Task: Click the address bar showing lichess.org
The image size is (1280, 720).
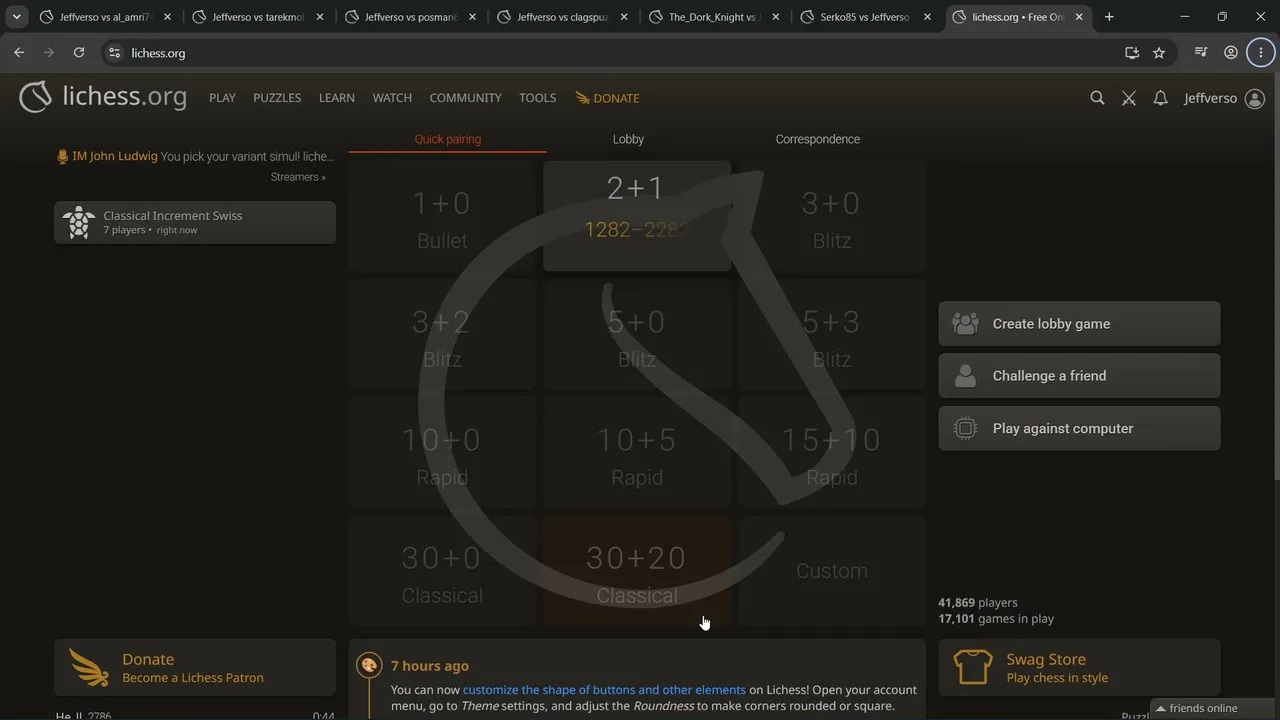Action: (x=610, y=53)
